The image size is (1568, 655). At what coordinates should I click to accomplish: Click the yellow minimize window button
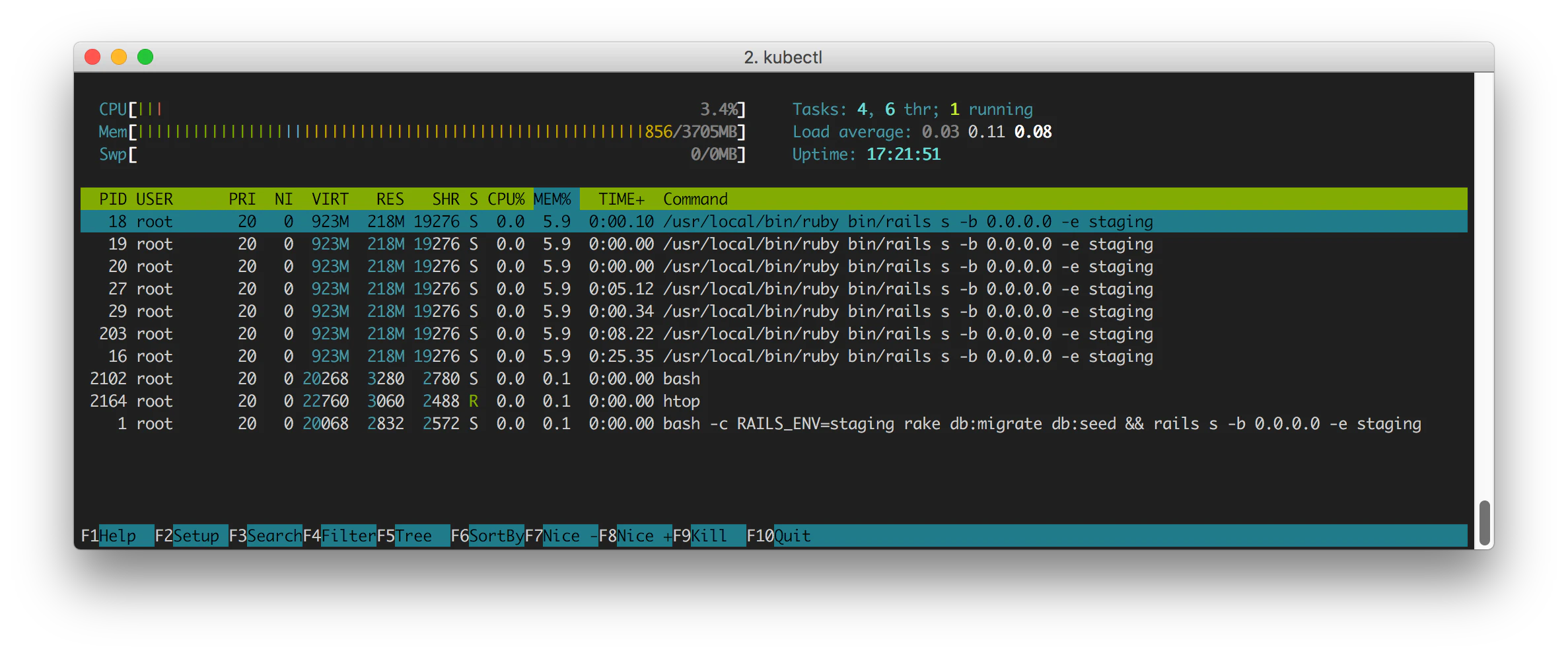119,57
